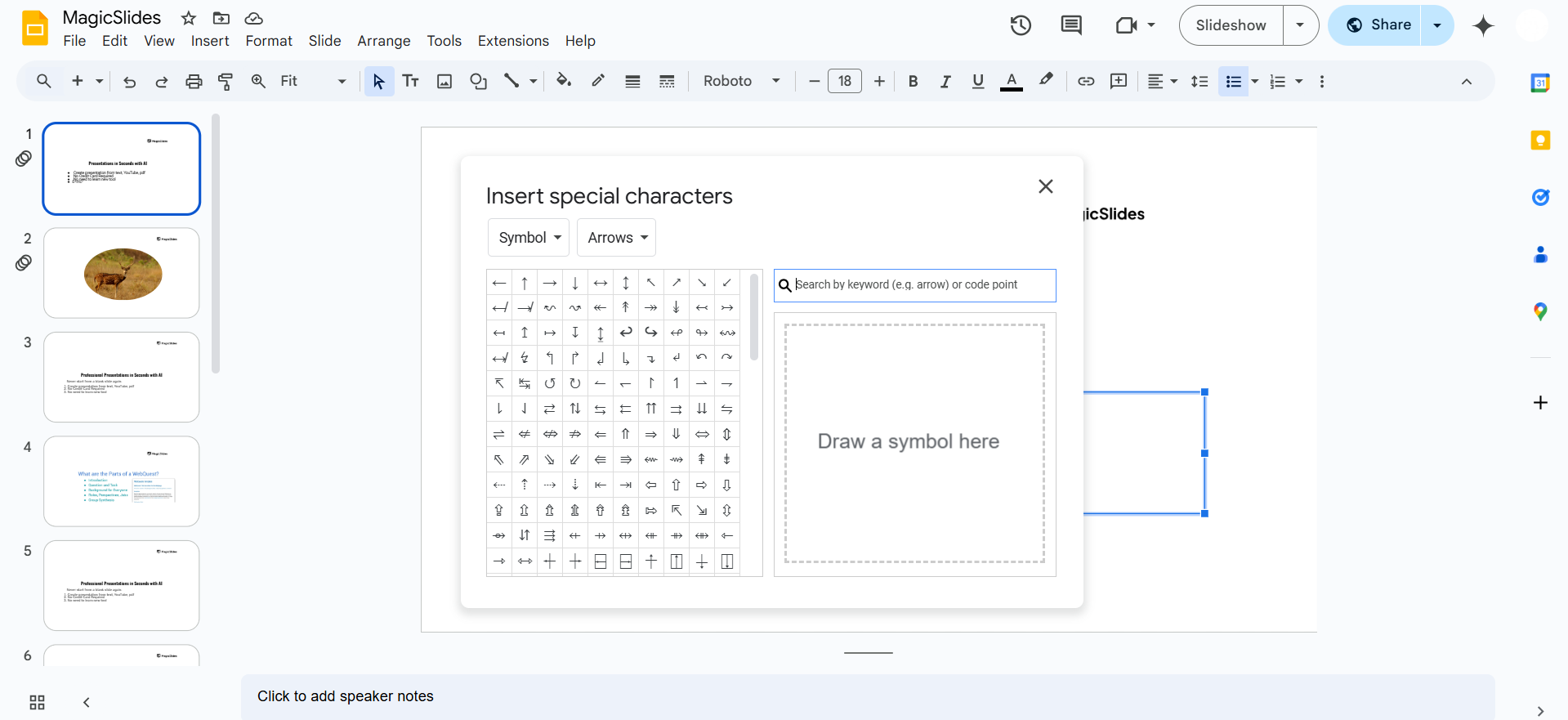
Task: Open the text color picker
Action: (1011, 81)
